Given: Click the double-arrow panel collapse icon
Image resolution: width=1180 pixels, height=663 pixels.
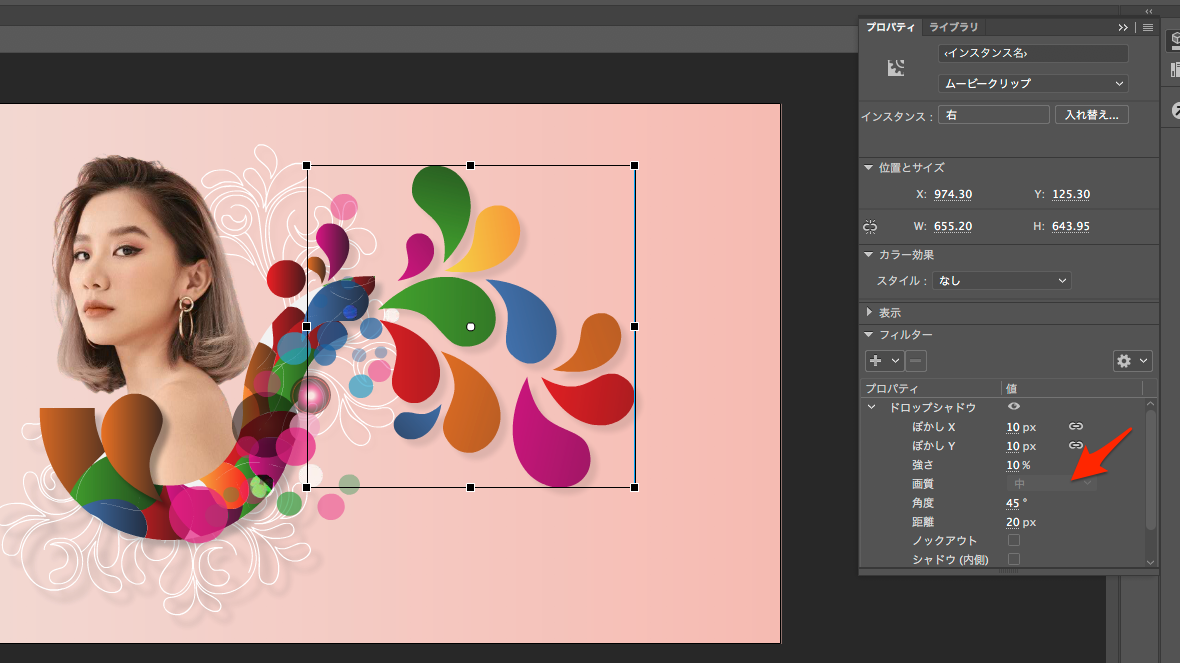Looking at the screenshot, I should pyautogui.click(x=1123, y=27).
